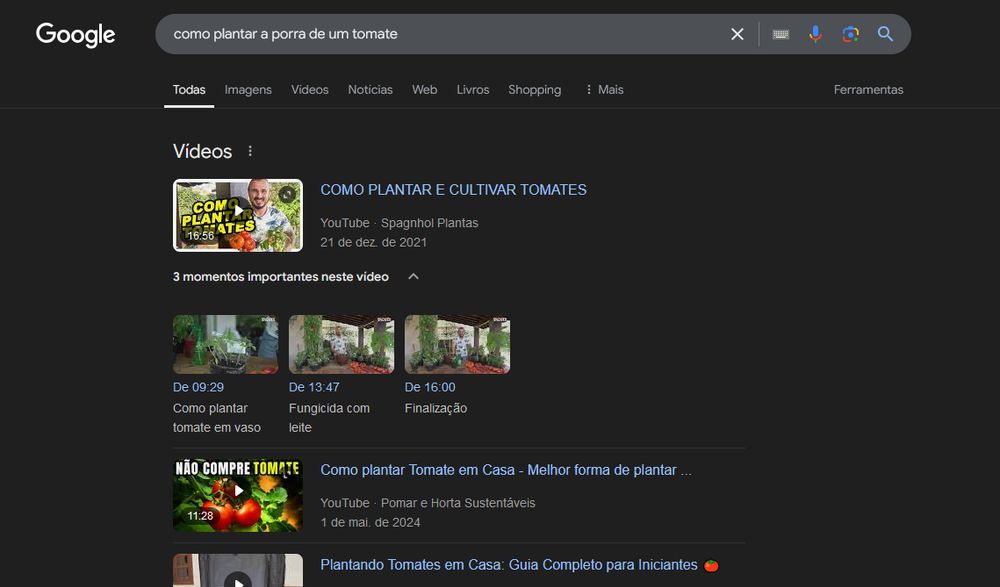Click the magnifying glass search button

[x=885, y=34]
